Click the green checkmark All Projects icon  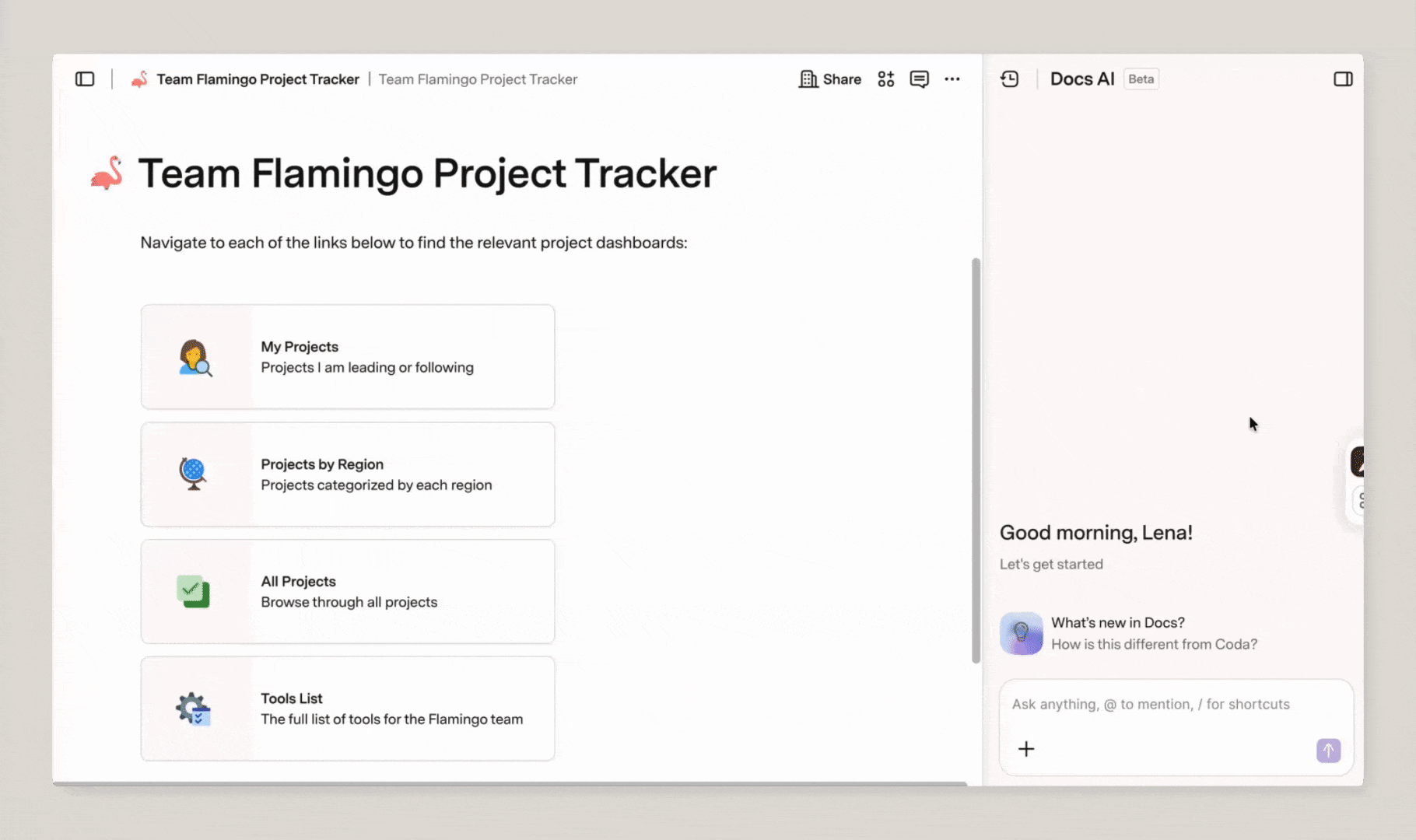coord(193,591)
